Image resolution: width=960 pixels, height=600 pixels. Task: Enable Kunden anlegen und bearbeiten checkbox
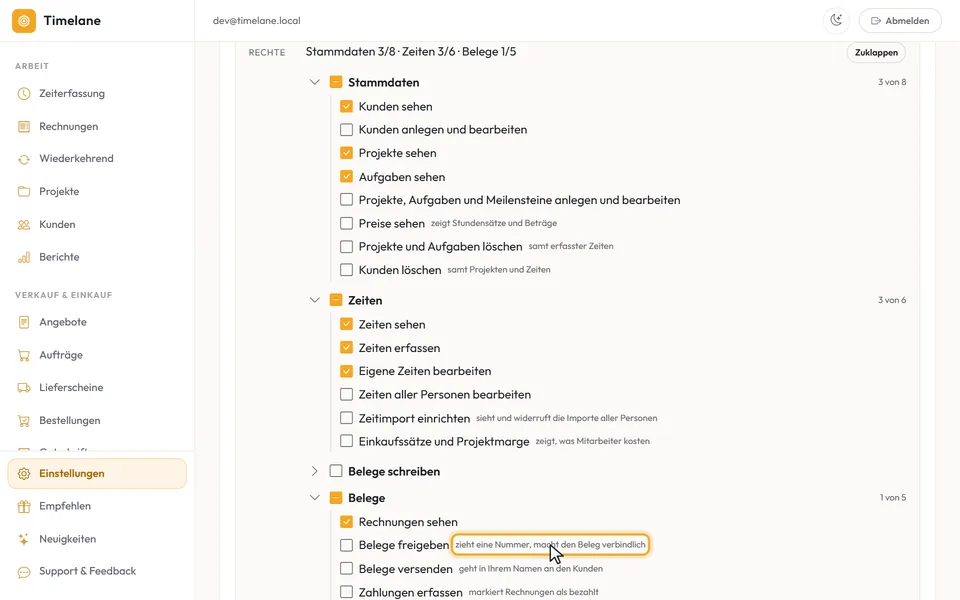[x=347, y=130]
